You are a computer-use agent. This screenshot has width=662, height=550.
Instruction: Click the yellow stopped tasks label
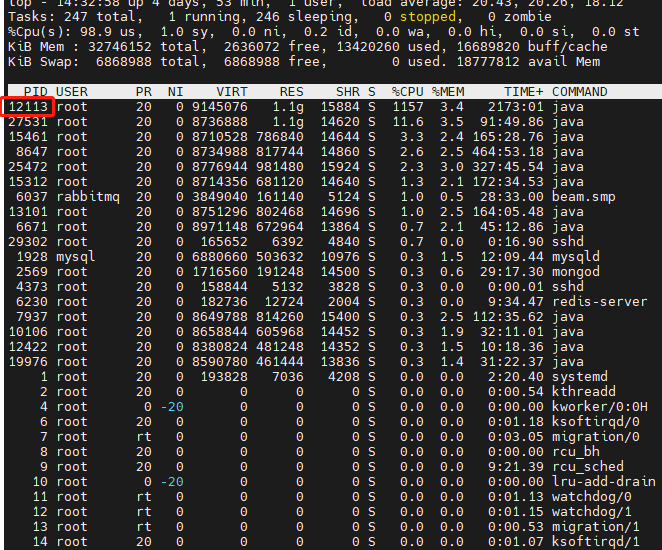[428, 17]
